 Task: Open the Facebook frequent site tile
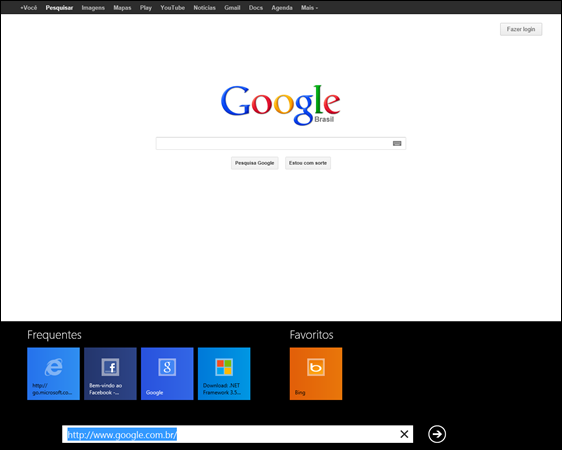tap(110, 373)
